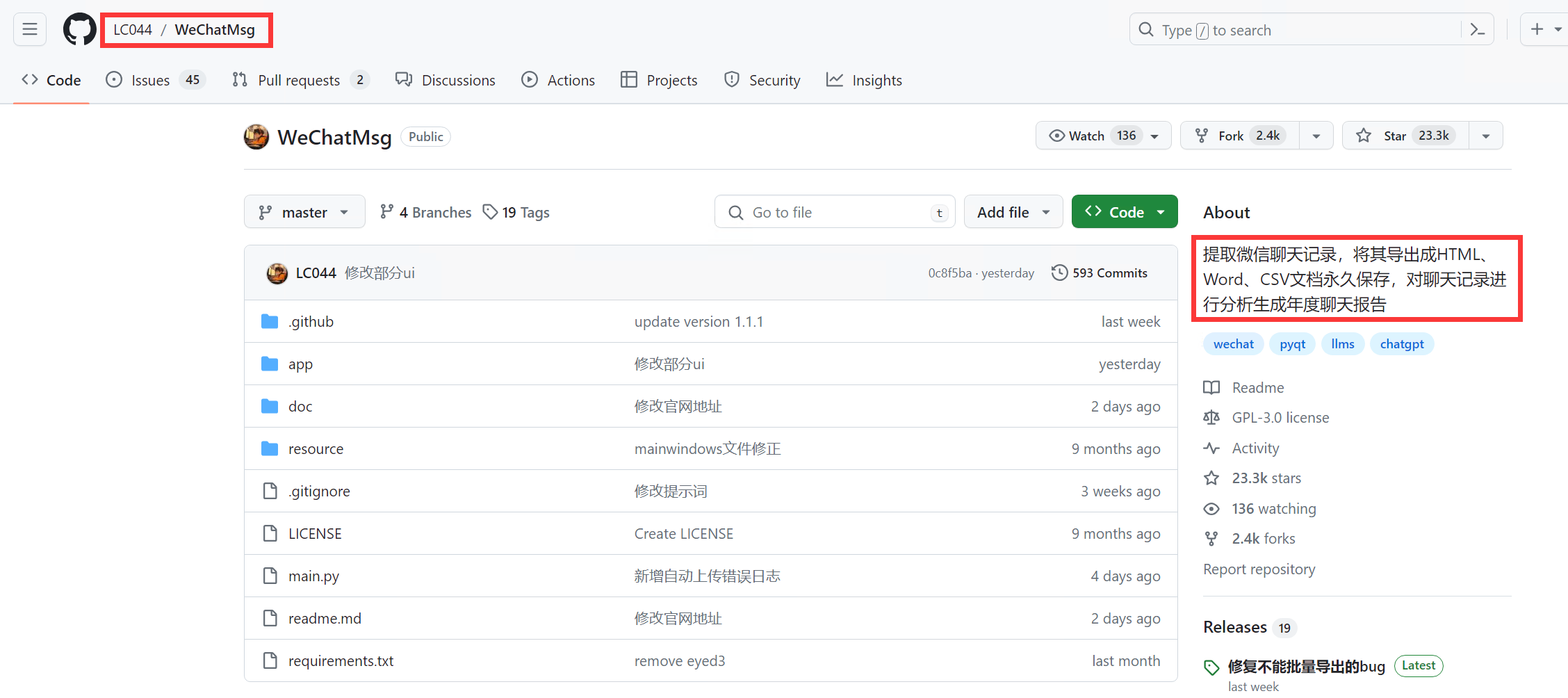Open the command palette icon in the search bar
The width and height of the screenshot is (1568, 698).
click(x=1478, y=30)
